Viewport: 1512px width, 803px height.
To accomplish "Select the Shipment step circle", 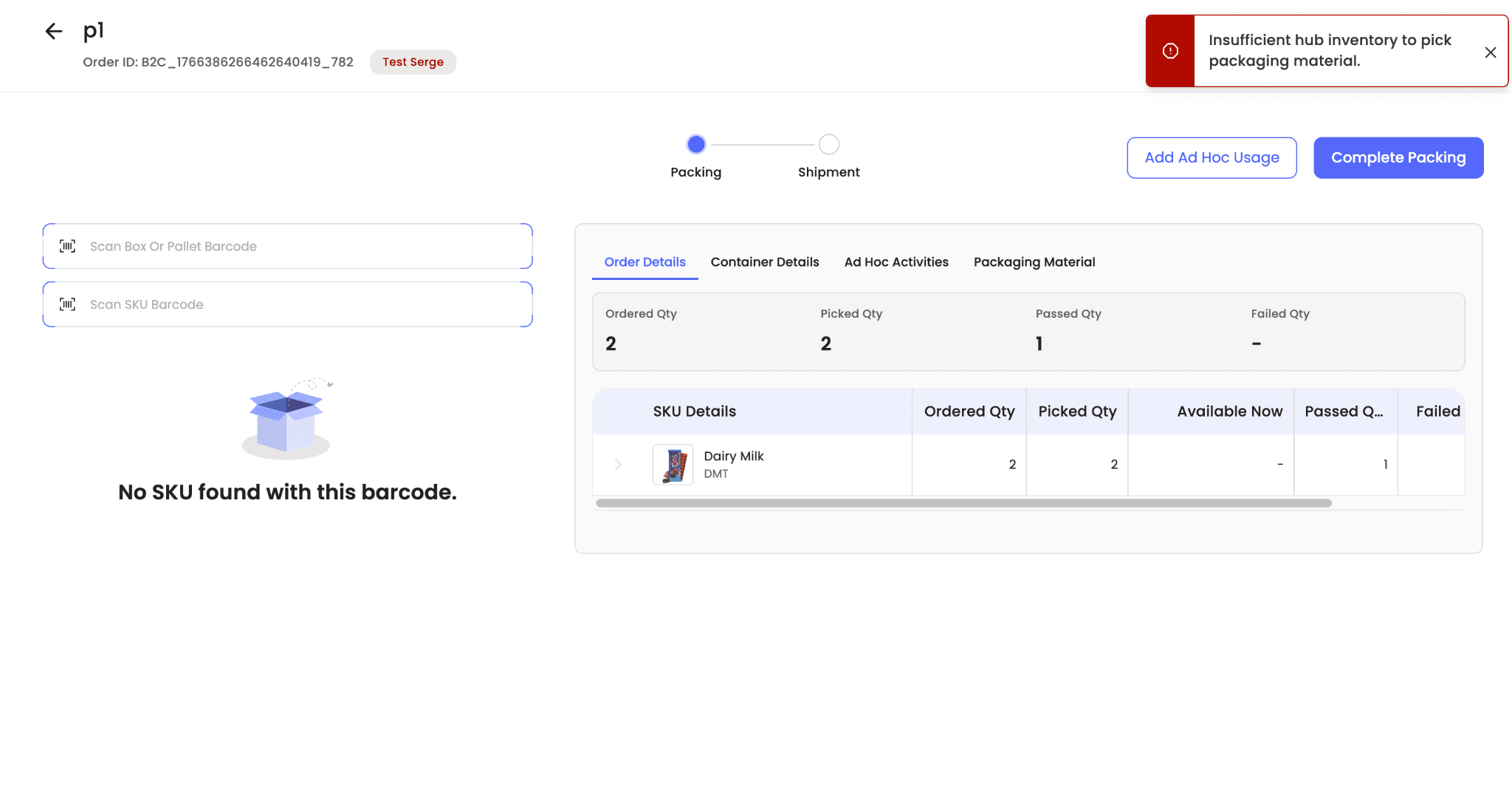I will (828, 144).
